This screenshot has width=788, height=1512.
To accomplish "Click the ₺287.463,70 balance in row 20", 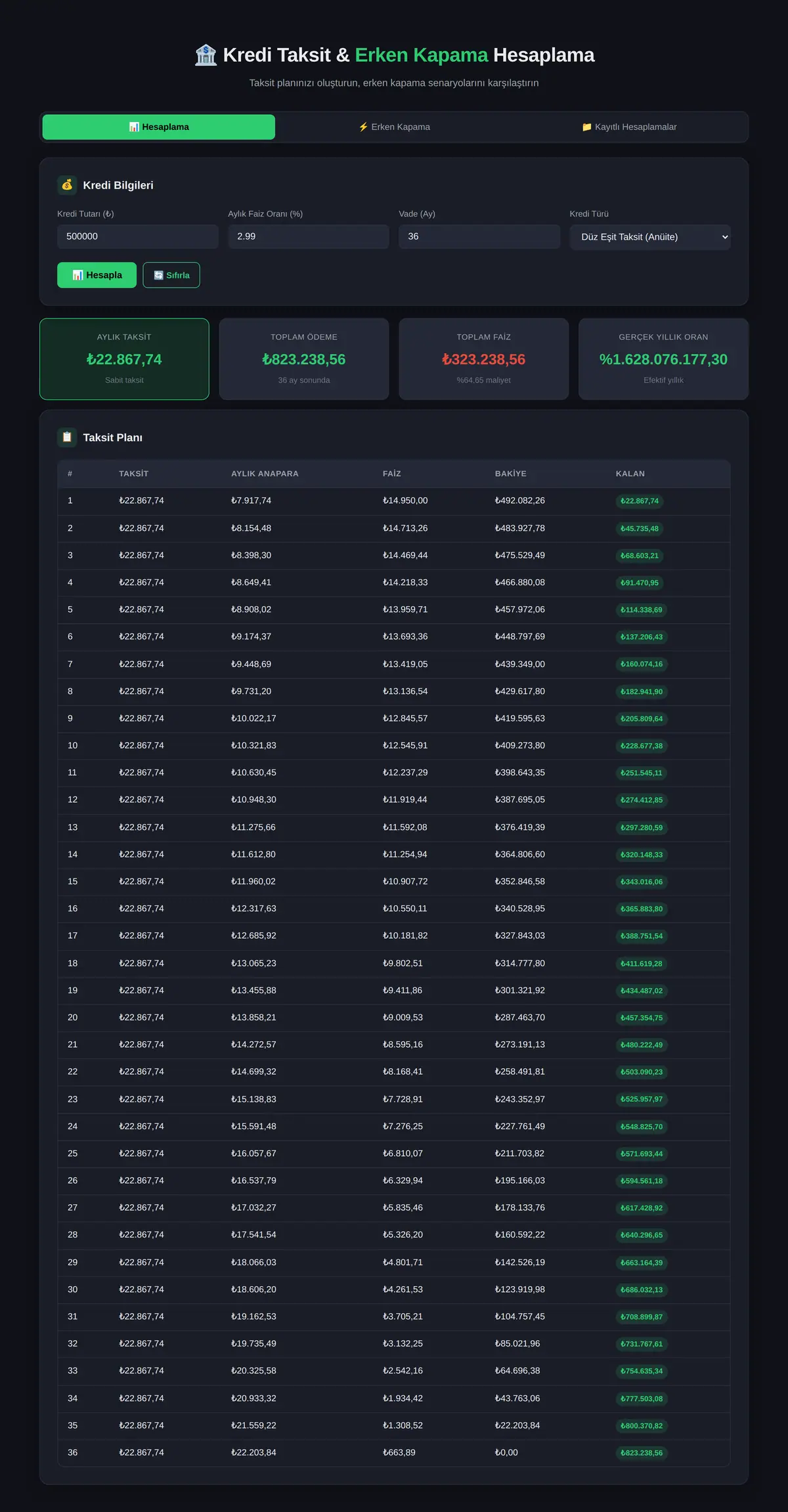I will click(520, 1017).
